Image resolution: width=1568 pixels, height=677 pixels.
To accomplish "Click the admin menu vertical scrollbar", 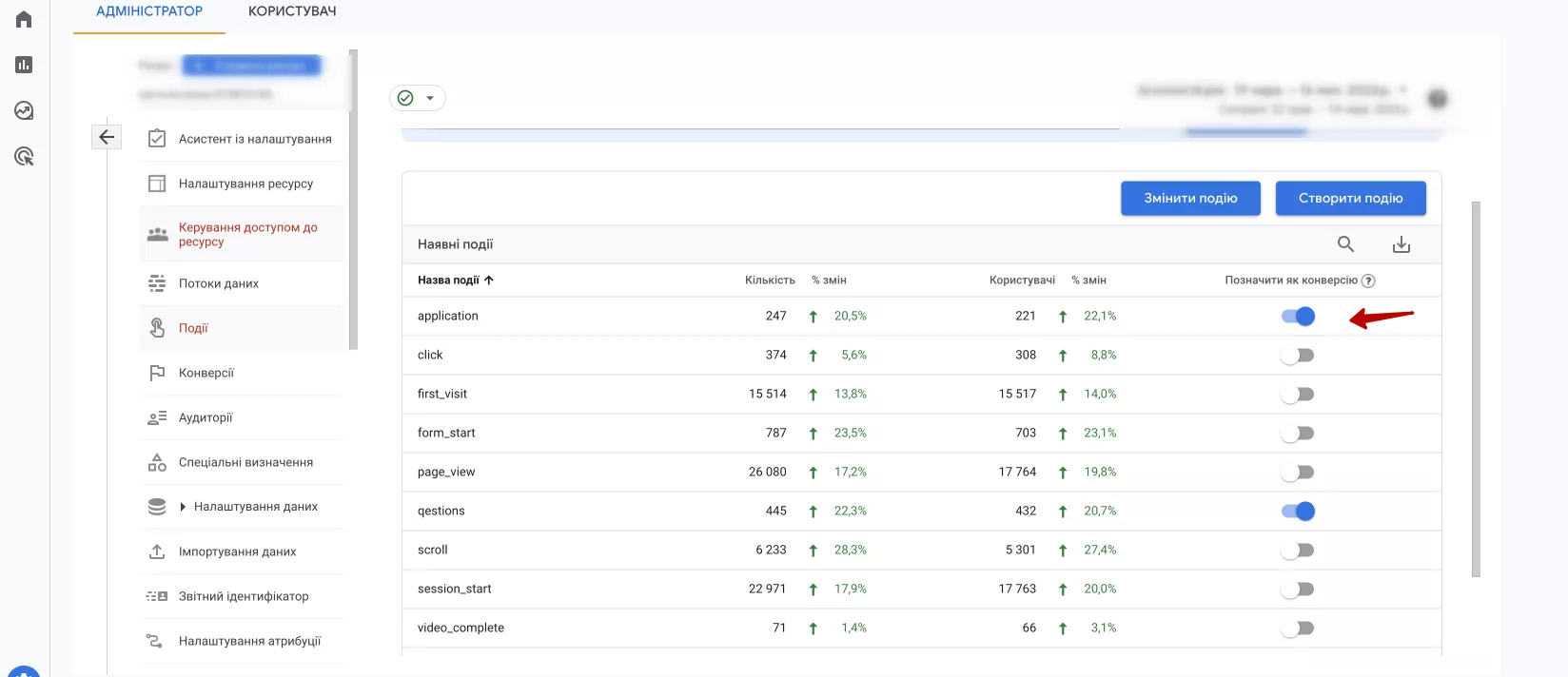I will (353, 200).
